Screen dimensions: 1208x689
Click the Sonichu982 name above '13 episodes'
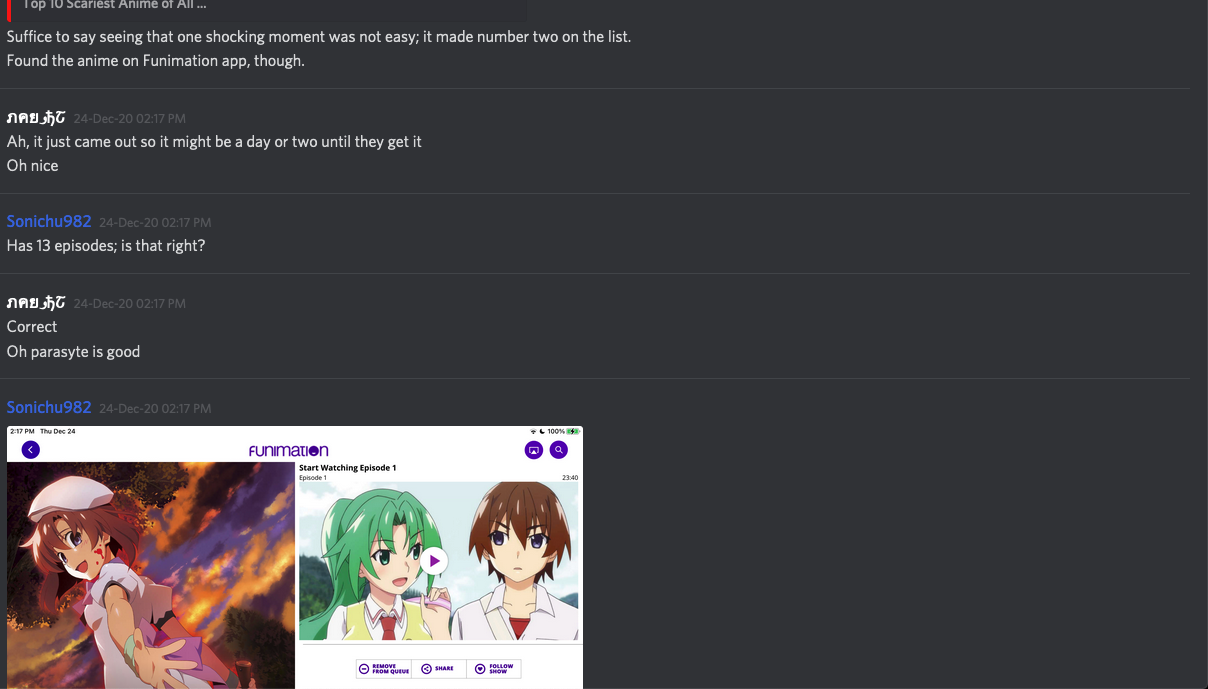(x=49, y=221)
